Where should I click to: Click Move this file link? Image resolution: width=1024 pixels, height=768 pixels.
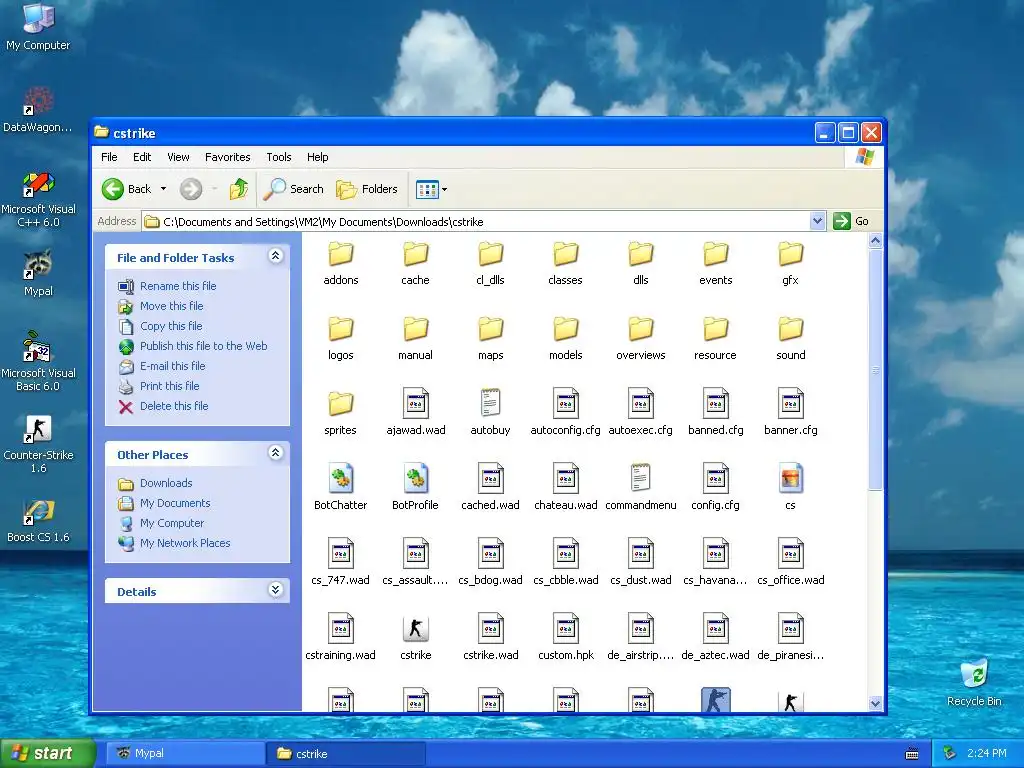pyautogui.click(x=171, y=306)
